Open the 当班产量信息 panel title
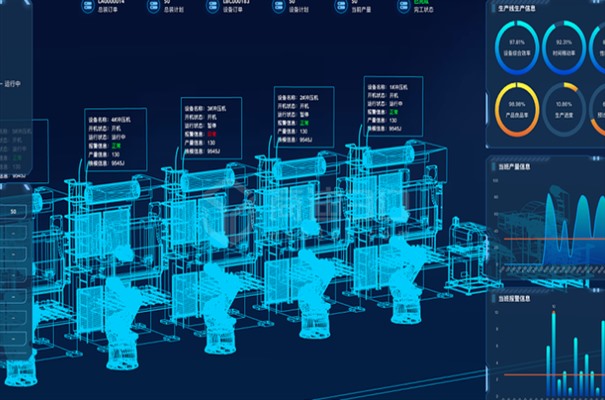 tap(514, 167)
